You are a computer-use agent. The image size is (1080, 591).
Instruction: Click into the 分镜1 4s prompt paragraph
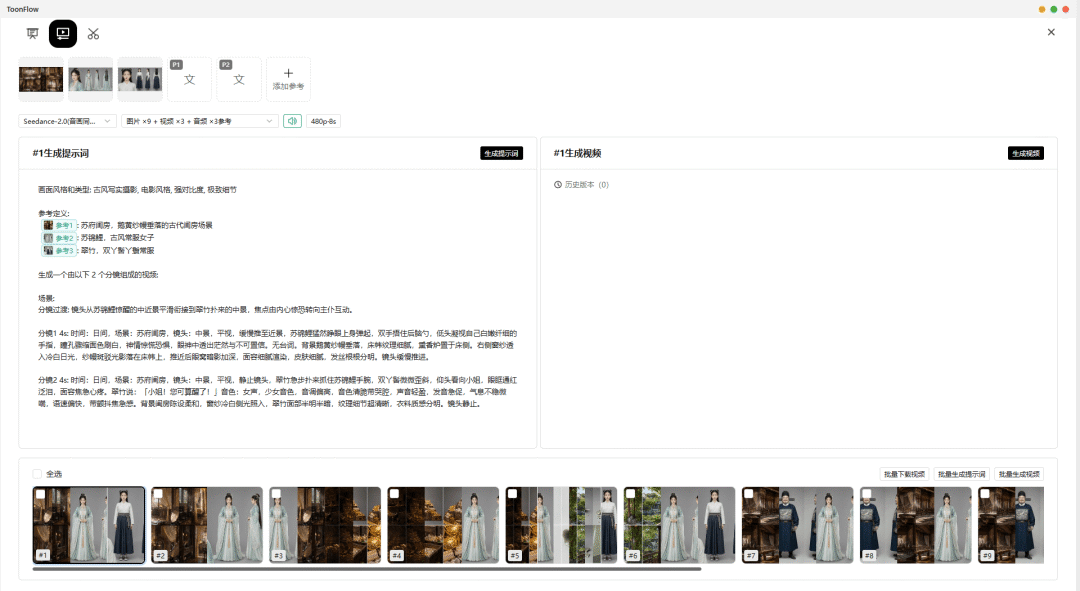click(x=278, y=345)
